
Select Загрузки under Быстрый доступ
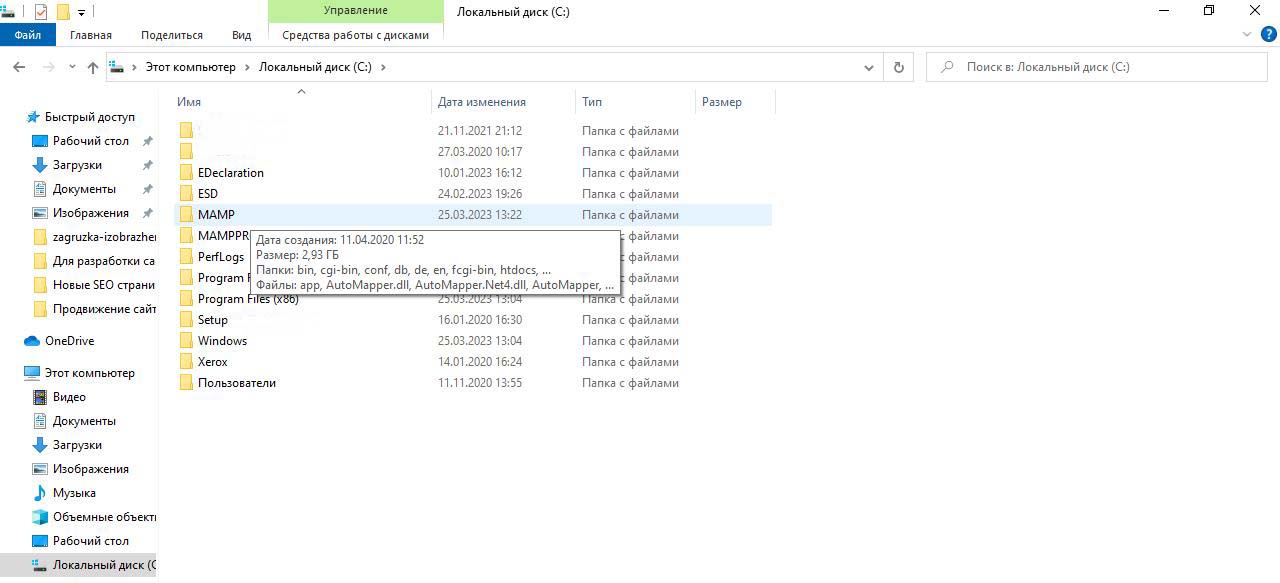click(x=77, y=165)
